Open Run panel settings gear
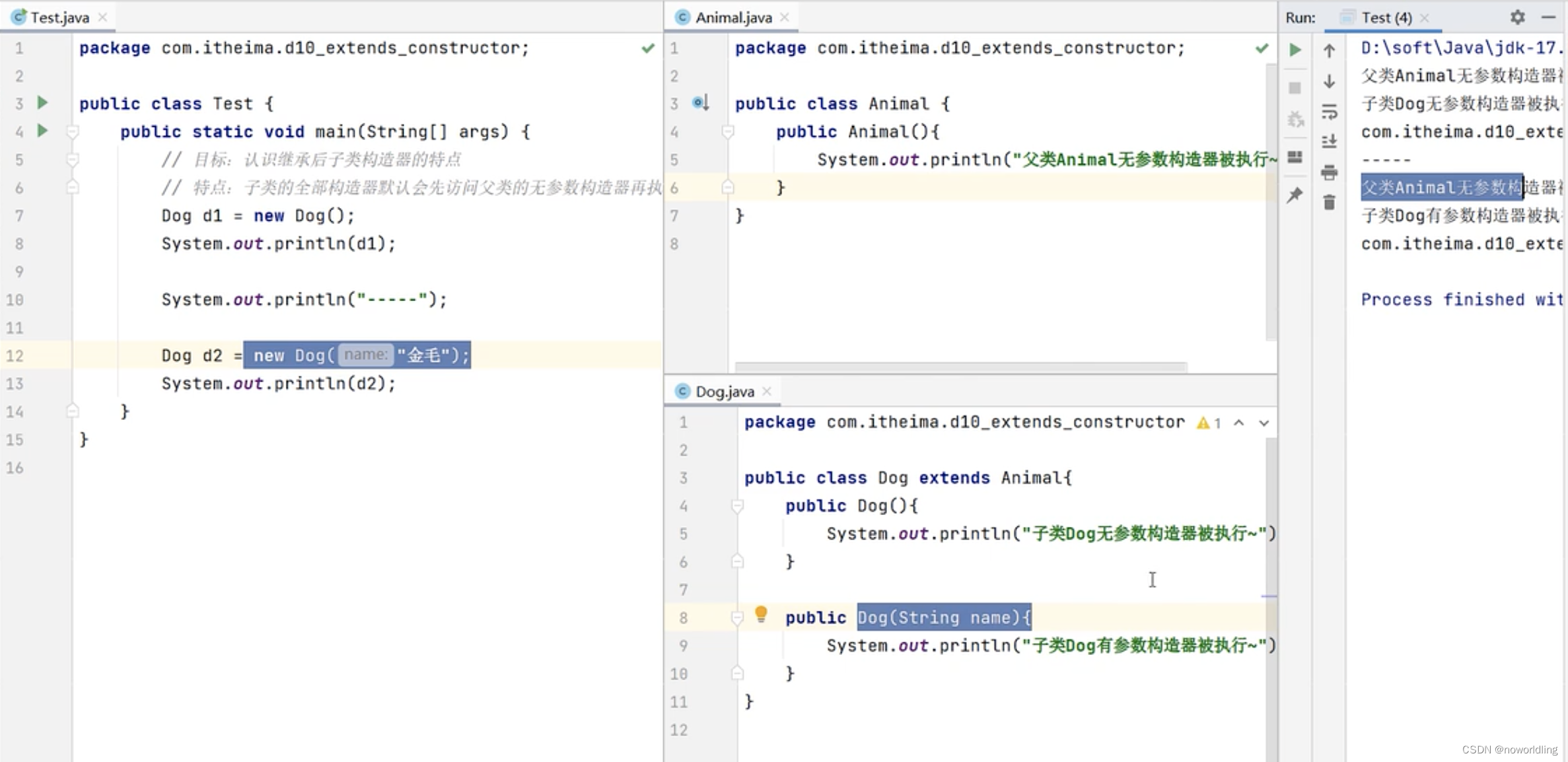 (1517, 18)
